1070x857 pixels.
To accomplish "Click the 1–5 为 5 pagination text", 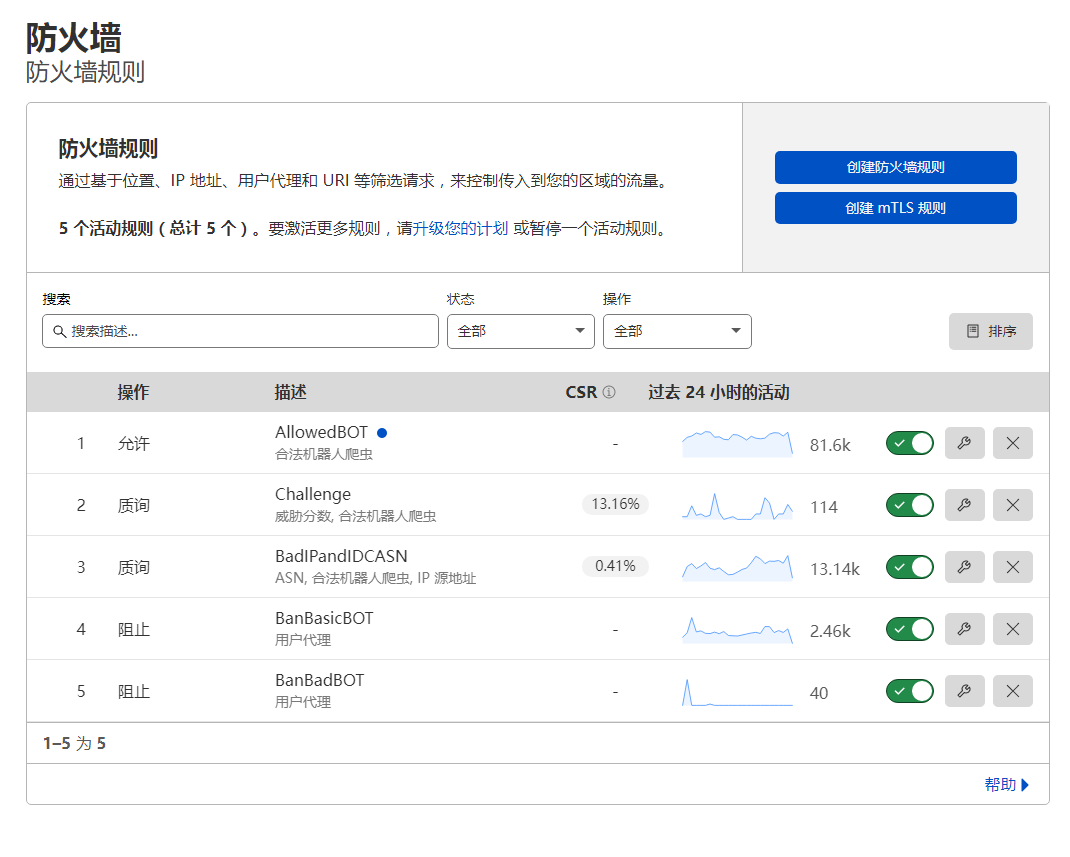I will pyautogui.click(x=74, y=744).
